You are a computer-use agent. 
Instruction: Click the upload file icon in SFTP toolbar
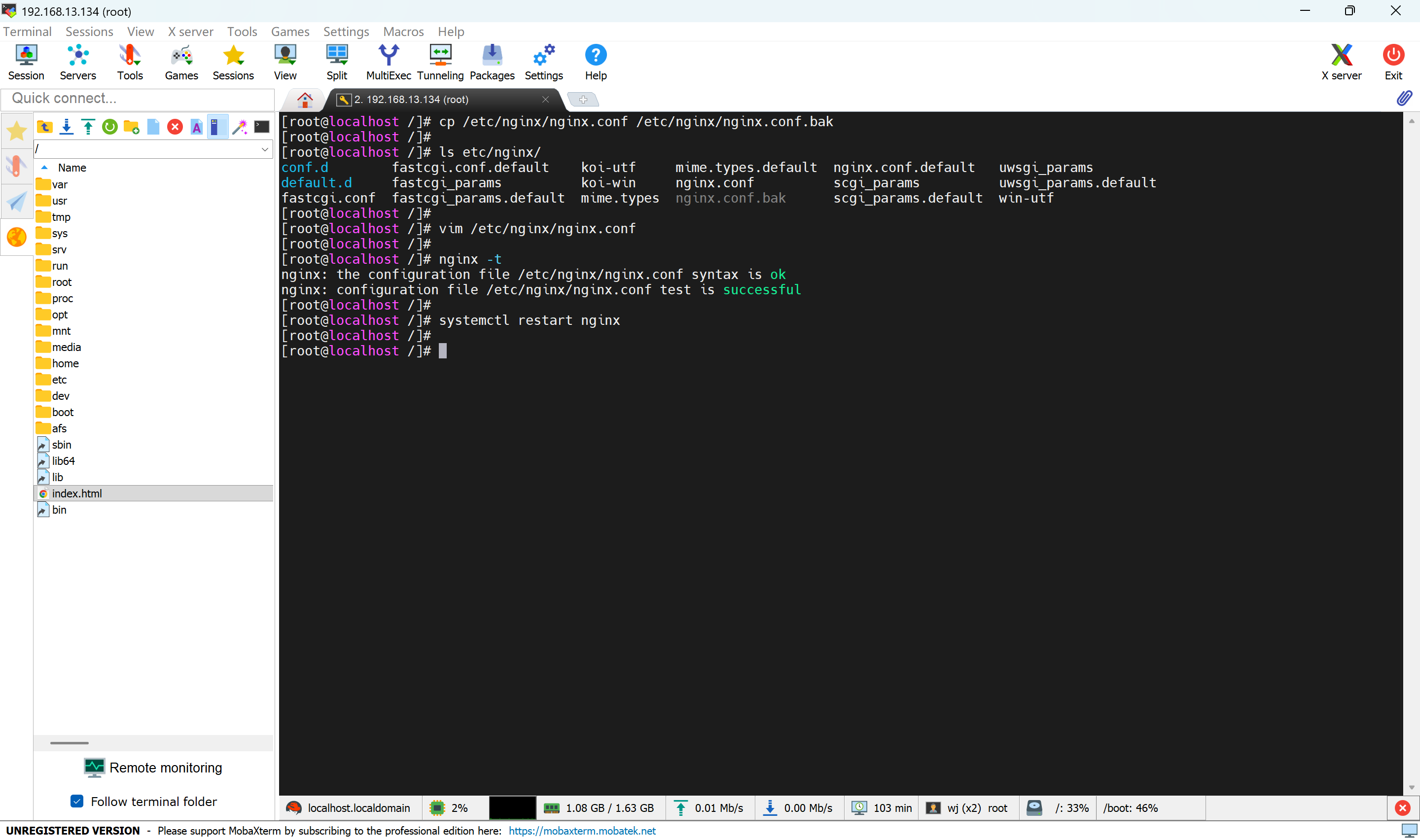[x=88, y=127]
